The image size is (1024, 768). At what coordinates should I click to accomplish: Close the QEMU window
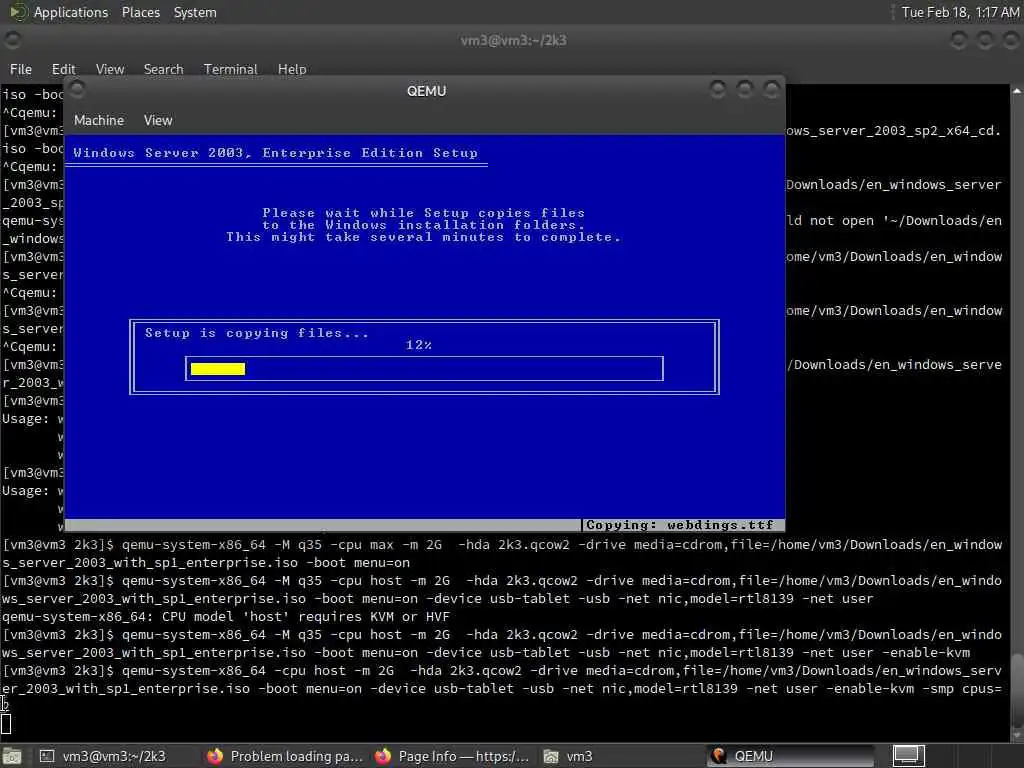click(x=771, y=89)
